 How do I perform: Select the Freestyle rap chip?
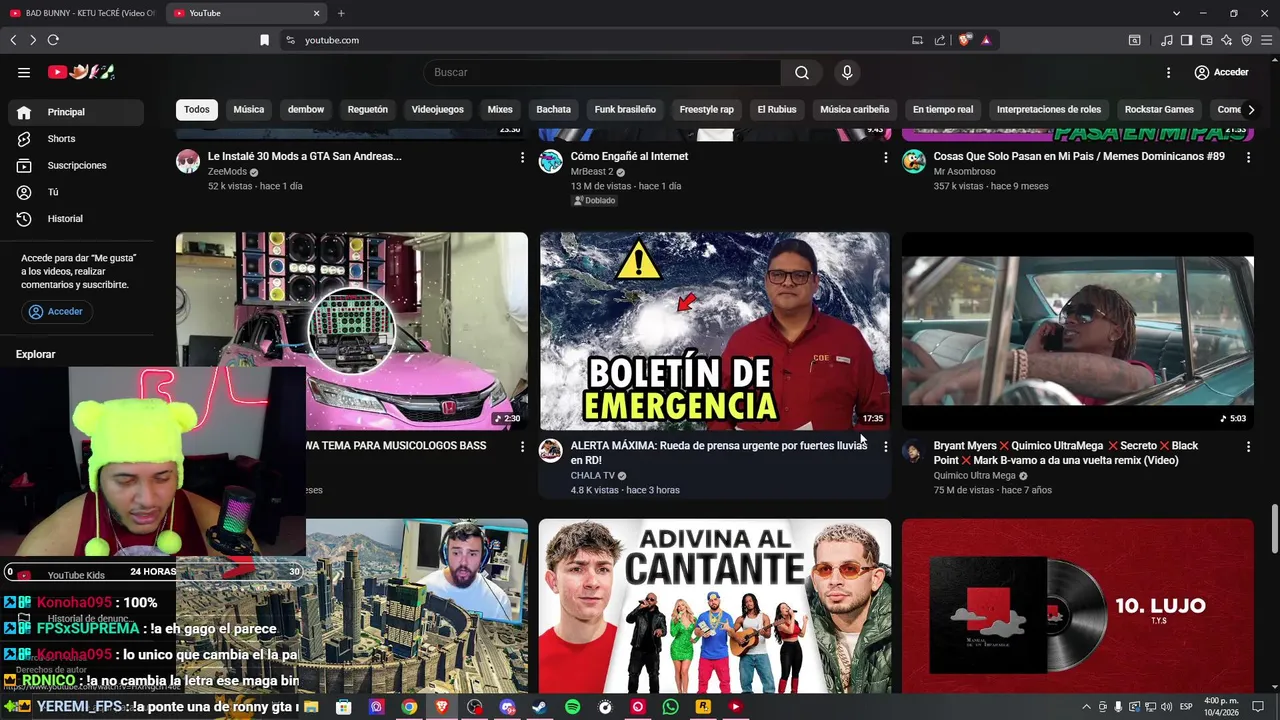coord(707,109)
